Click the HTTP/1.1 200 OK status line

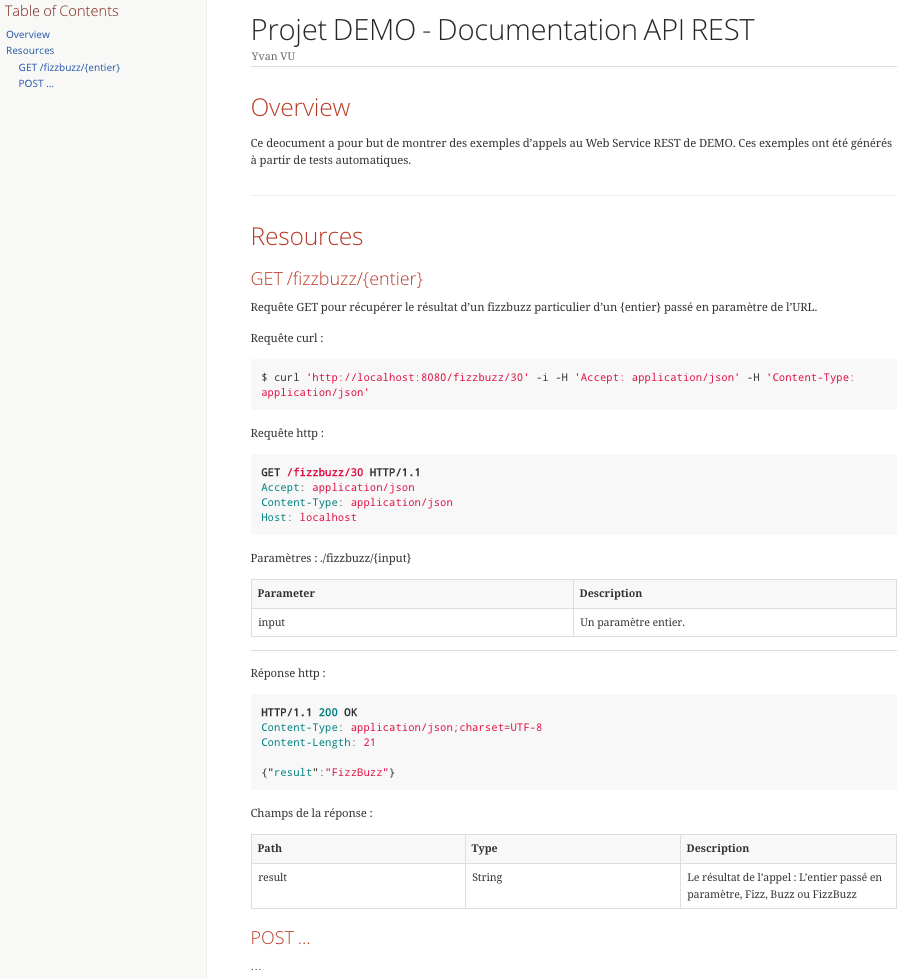point(309,712)
